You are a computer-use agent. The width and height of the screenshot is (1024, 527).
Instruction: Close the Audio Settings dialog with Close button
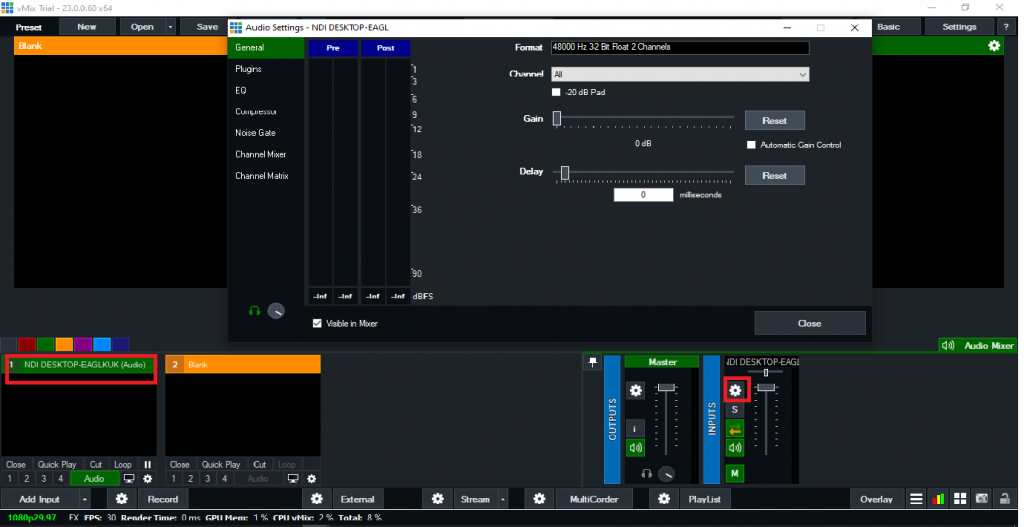810,323
